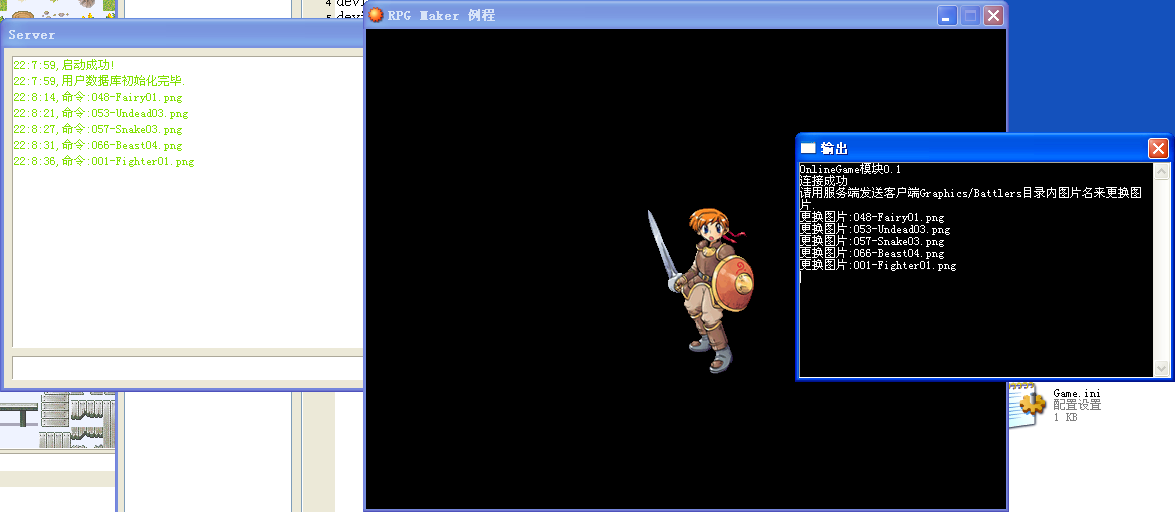The image size is (1175, 512).
Task: Click the fighter sprite in the game window
Action: pos(701,289)
